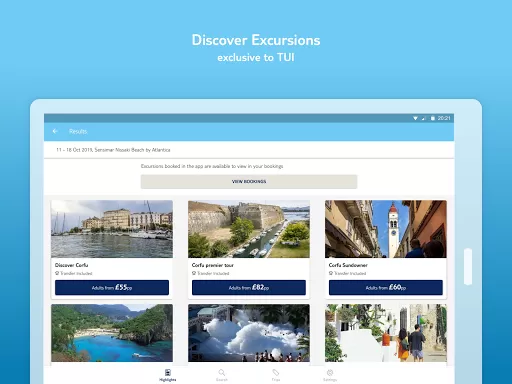
Task: Tap the back arrow beside Results
Action: tap(55, 131)
